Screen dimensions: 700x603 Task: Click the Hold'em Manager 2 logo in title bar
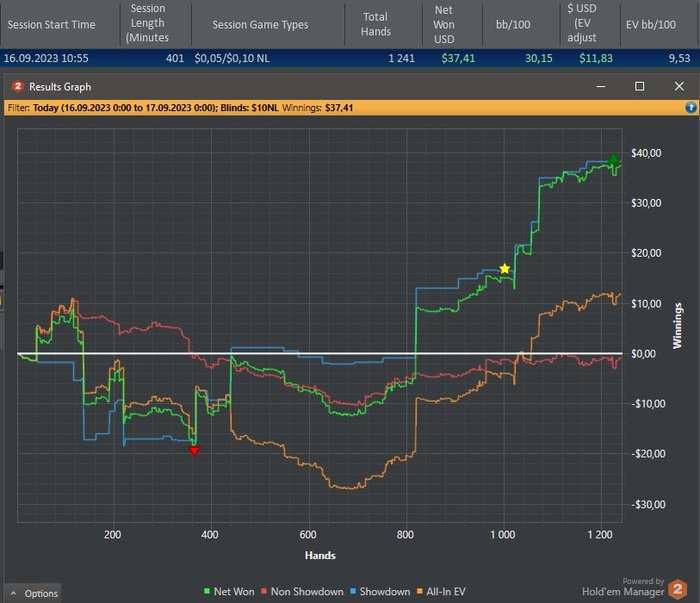(x=17, y=86)
